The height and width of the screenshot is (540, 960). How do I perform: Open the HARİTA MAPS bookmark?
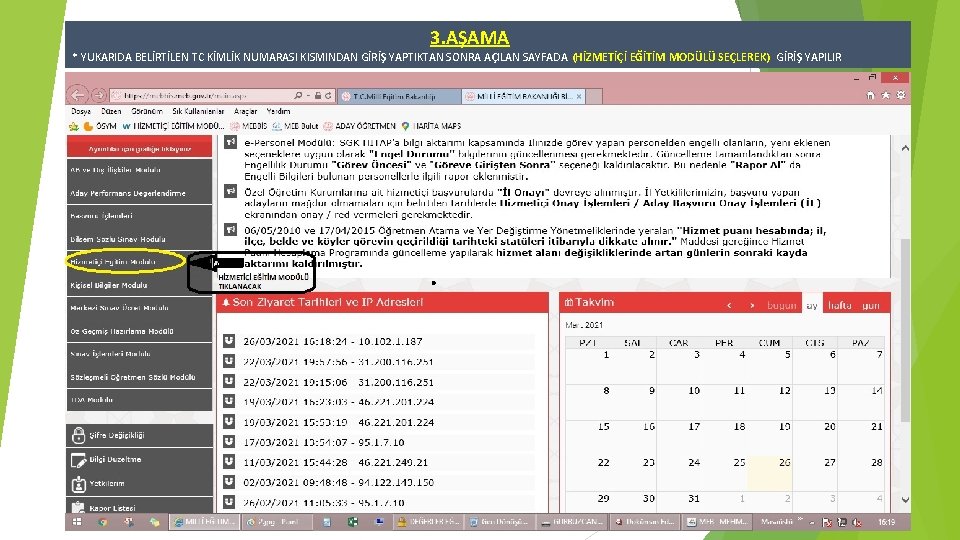click(x=431, y=126)
